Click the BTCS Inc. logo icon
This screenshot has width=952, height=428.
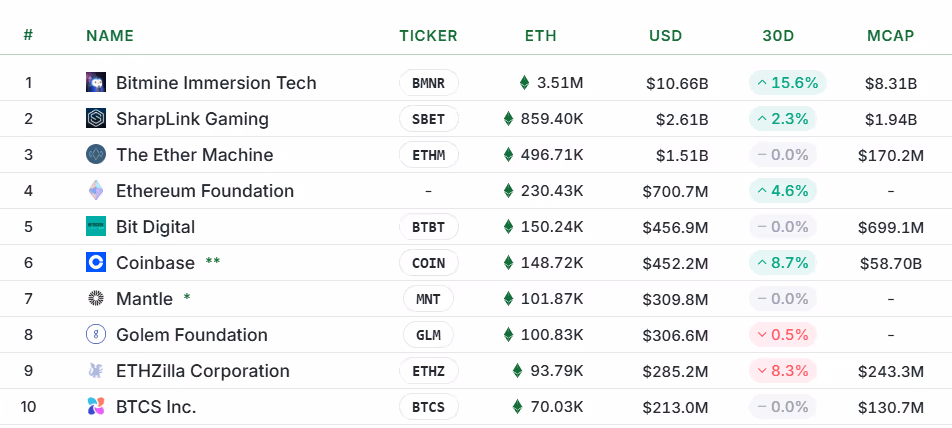click(96, 407)
